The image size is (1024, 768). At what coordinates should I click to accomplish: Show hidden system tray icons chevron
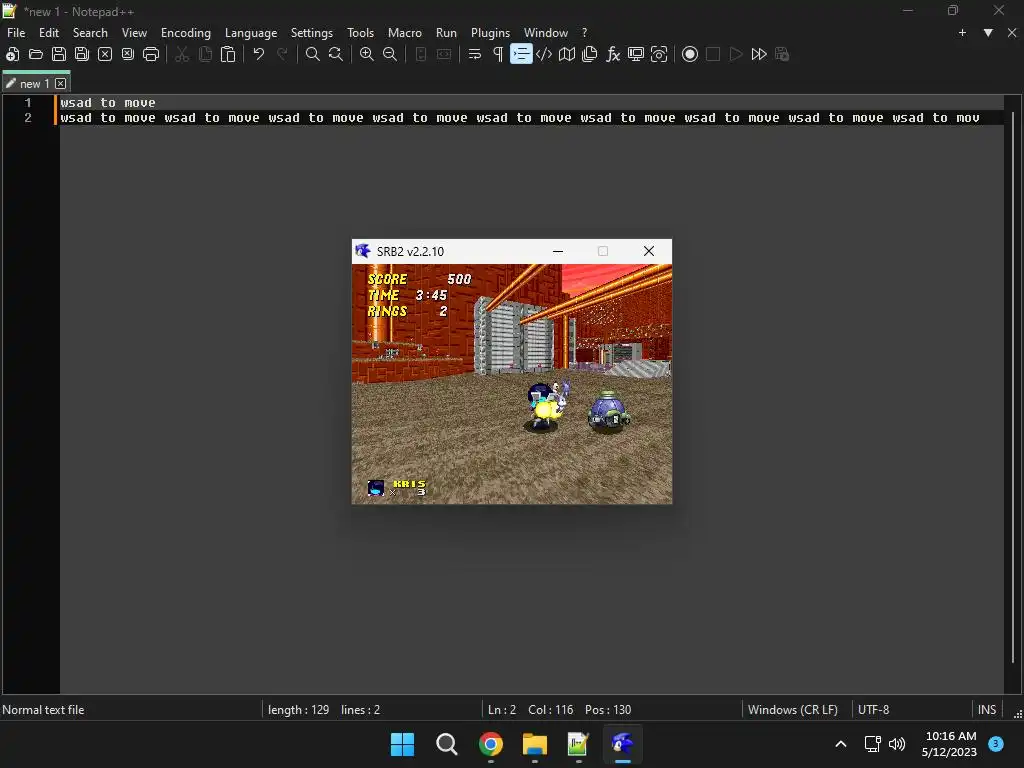point(841,744)
